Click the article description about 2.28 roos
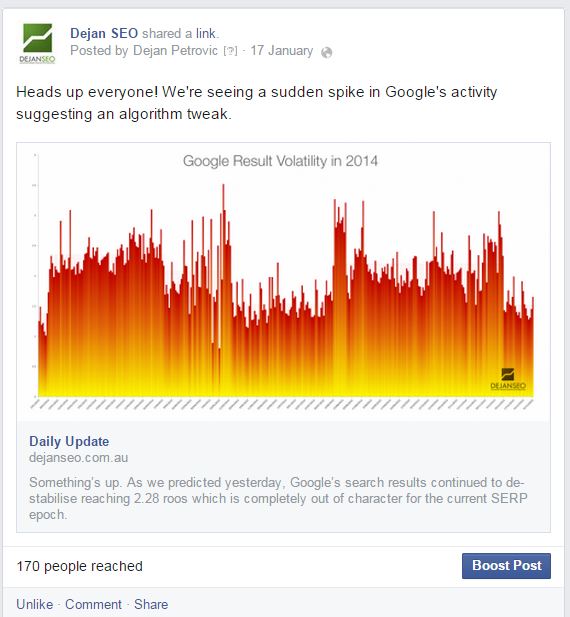The height and width of the screenshot is (617, 570). pyautogui.click(x=276, y=498)
